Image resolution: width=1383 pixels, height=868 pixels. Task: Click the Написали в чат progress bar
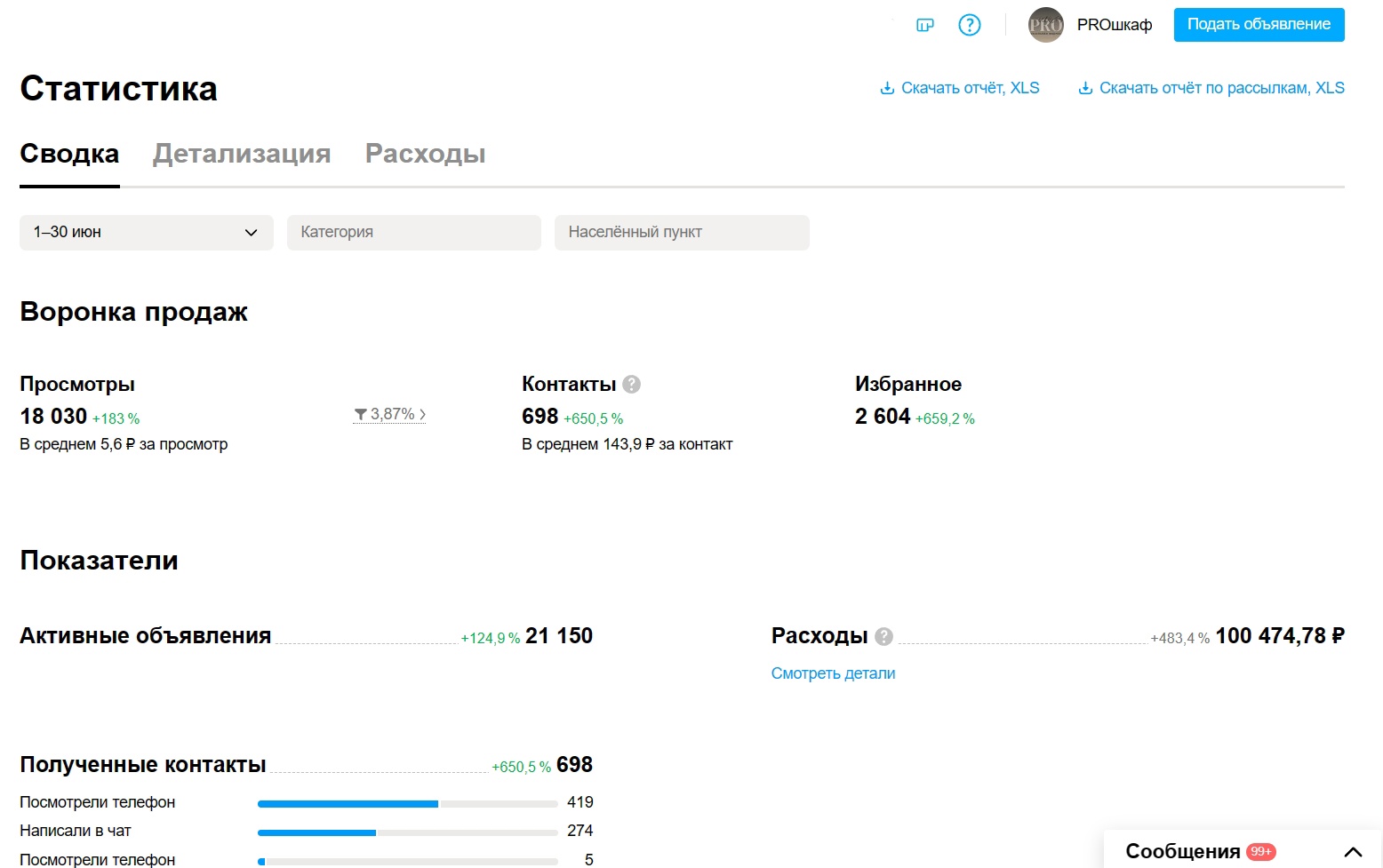407,832
